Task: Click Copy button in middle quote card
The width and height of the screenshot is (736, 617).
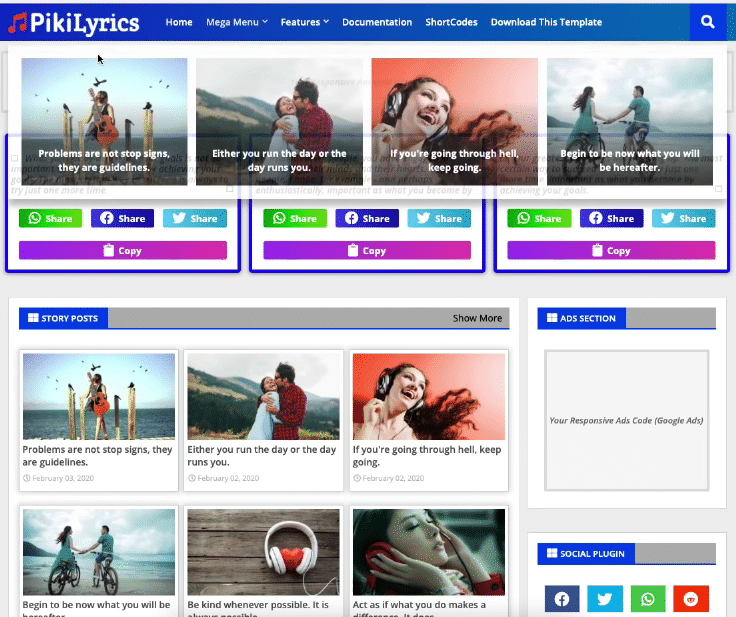Action: point(367,250)
